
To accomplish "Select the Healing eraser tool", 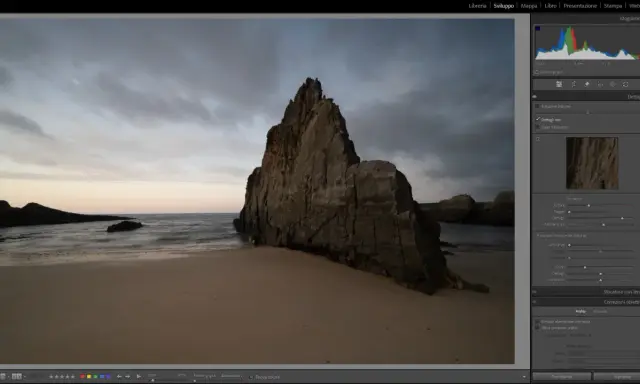I will [x=587, y=84].
